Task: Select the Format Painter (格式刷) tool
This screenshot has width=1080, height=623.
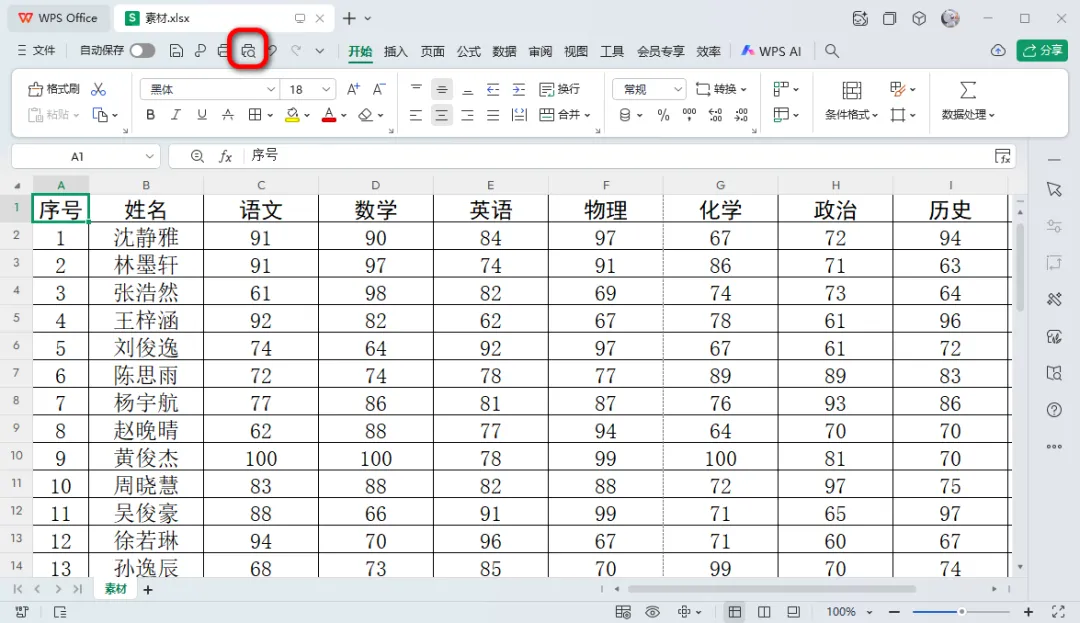Action: (x=54, y=89)
